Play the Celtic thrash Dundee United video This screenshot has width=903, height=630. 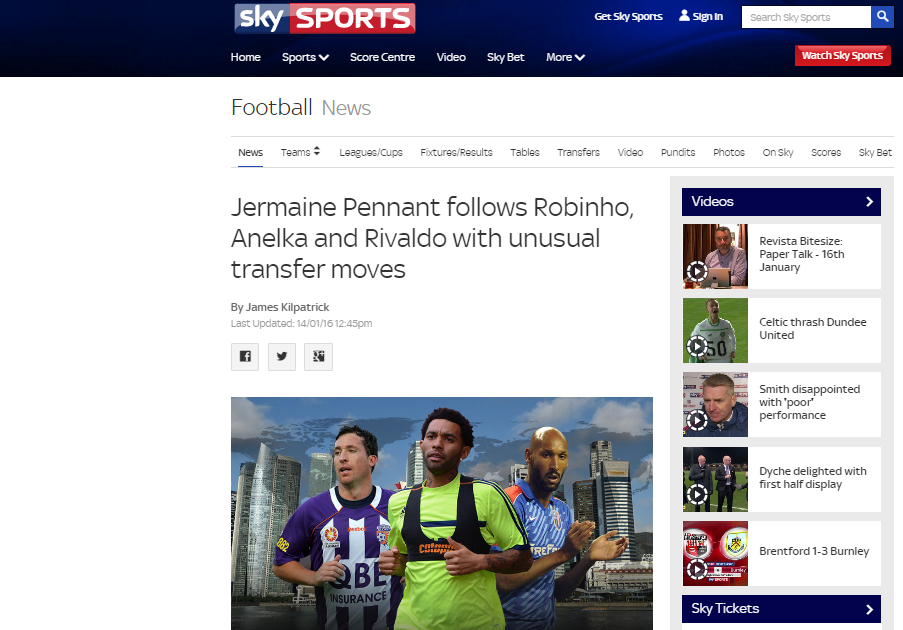pos(715,331)
